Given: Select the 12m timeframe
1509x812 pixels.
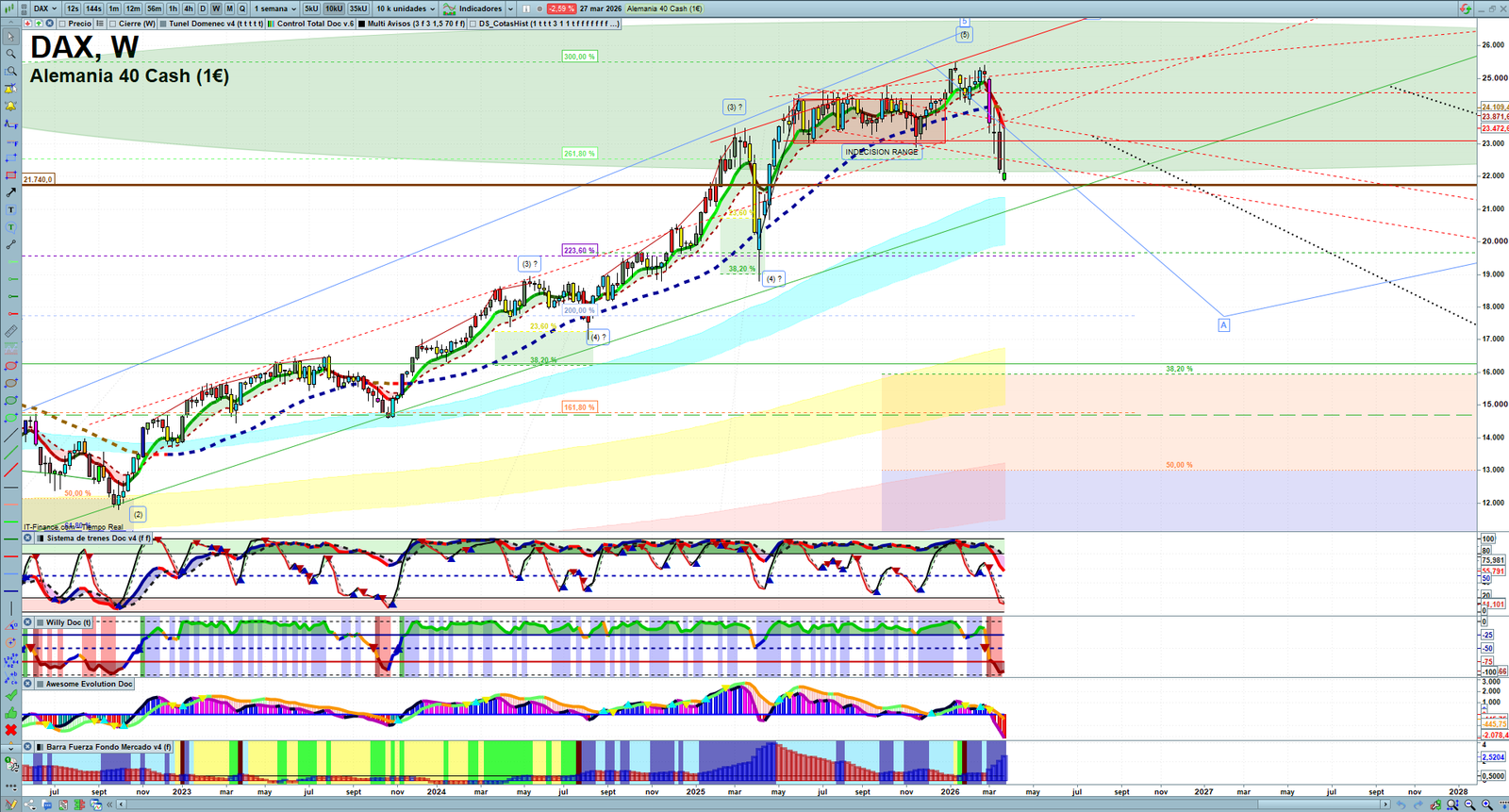Looking at the screenshot, I should [x=133, y=8].
